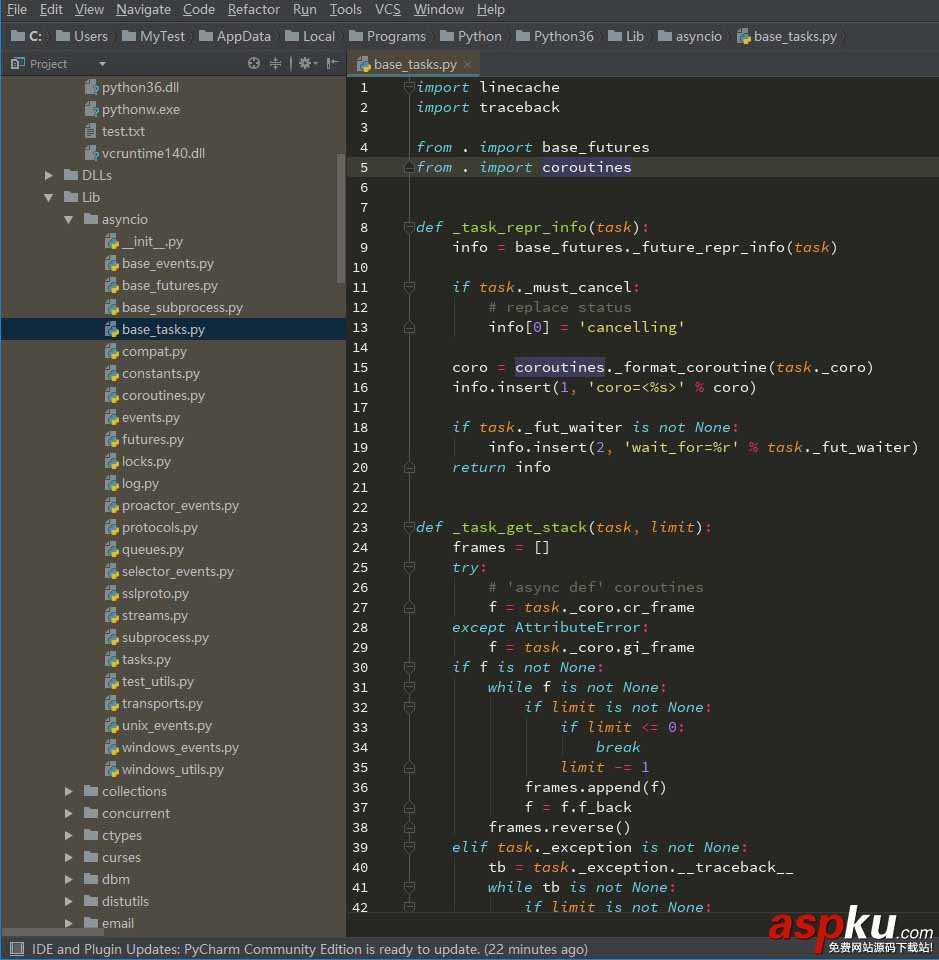
Task: Select proactor_events.py in project tree
Action: pos(180,505)
